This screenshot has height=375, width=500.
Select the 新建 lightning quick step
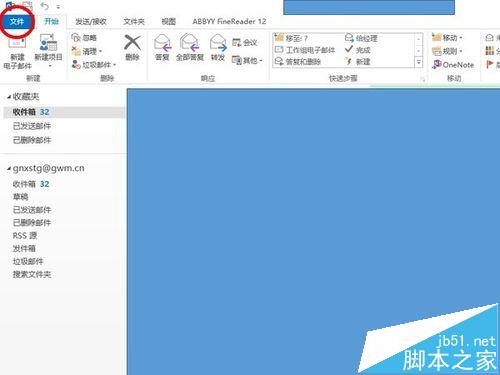pyautogui.click(x=358, y=62)
